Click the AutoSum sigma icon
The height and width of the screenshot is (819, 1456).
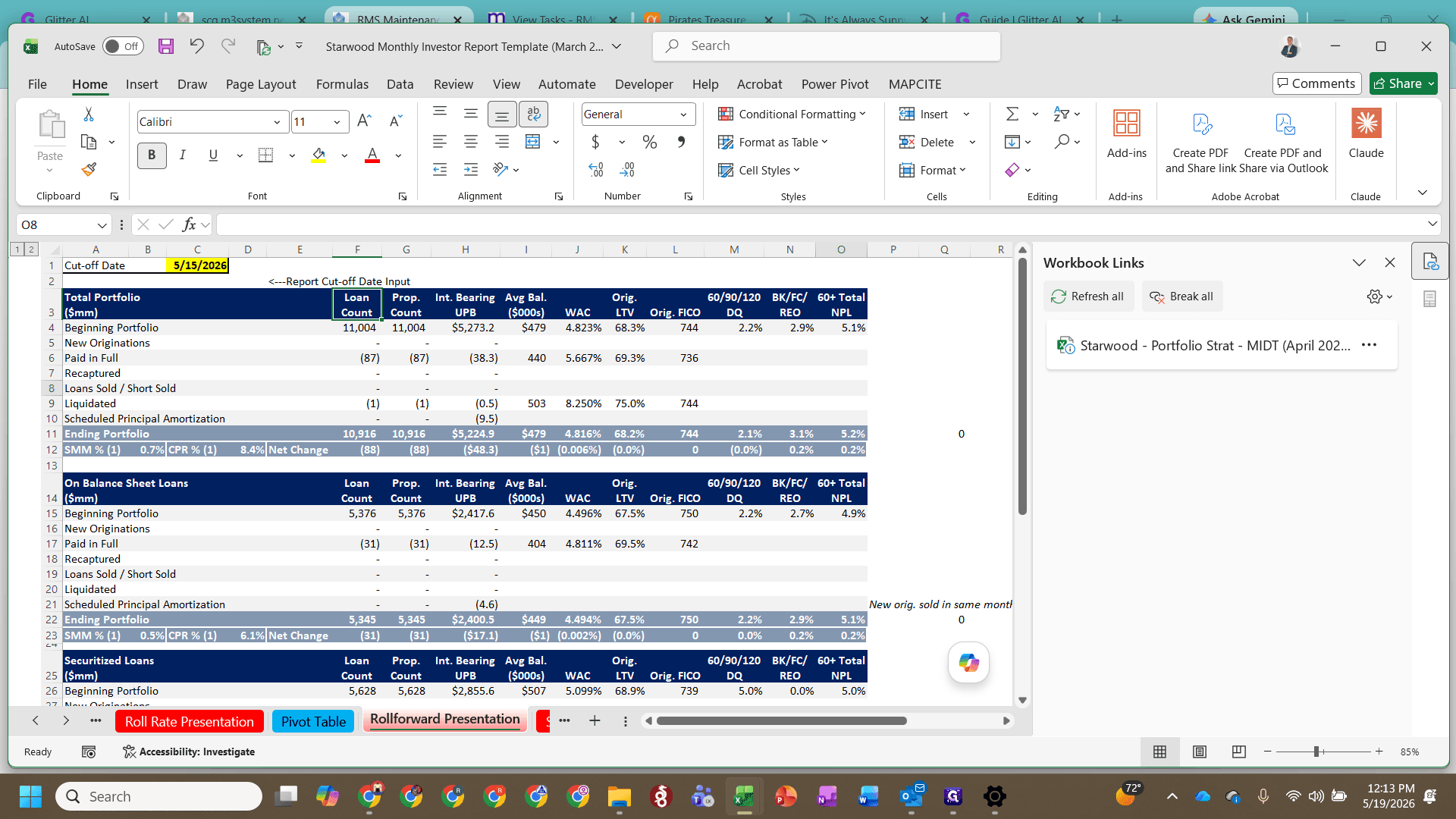(1012, 114)
